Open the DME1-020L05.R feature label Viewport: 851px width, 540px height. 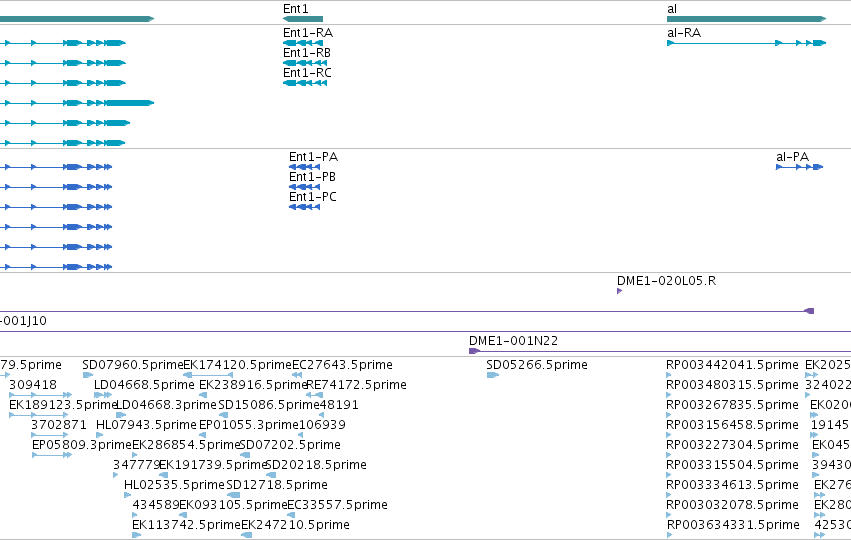(x=666, y=281)
